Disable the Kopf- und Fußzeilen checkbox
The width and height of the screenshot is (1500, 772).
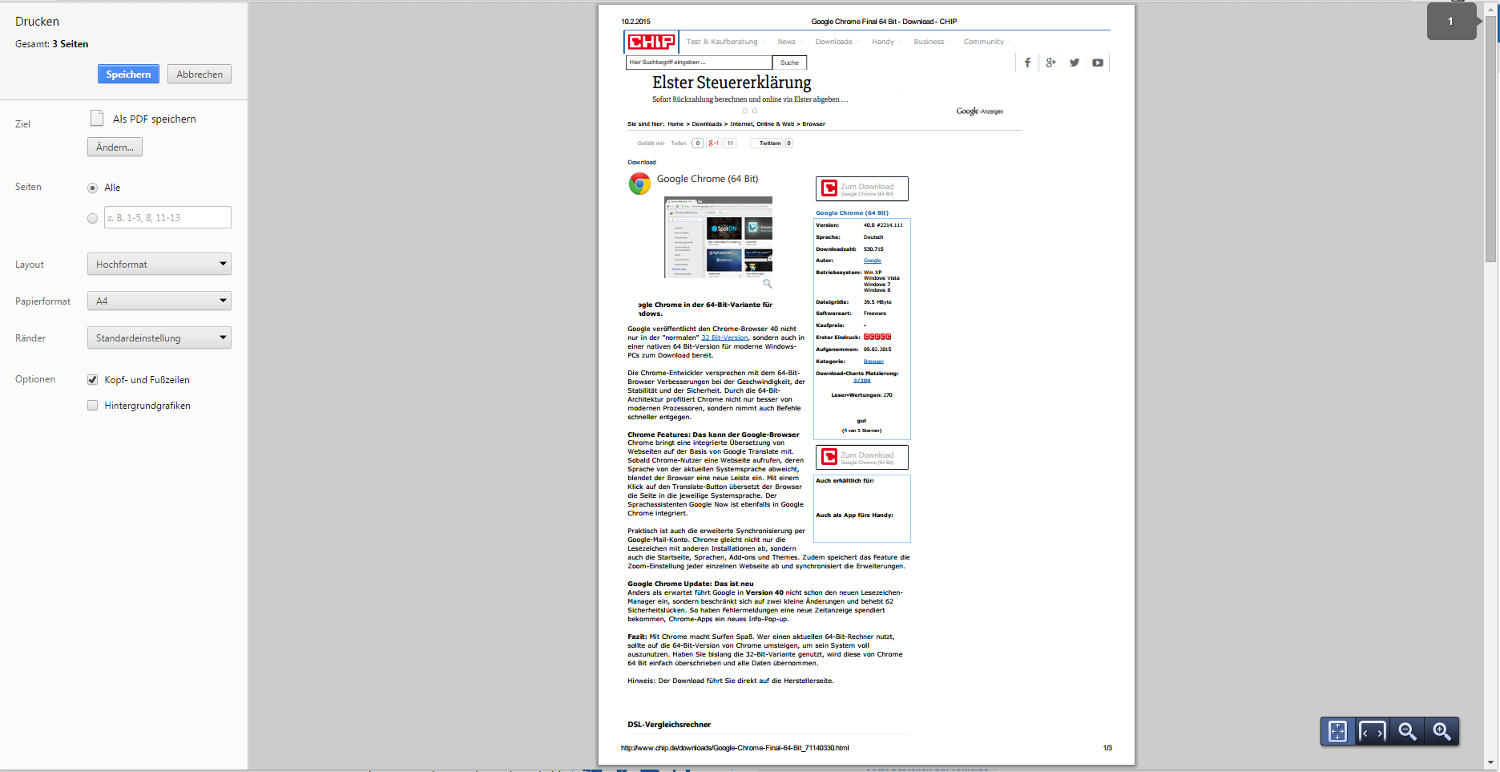[x=93, y=380]
